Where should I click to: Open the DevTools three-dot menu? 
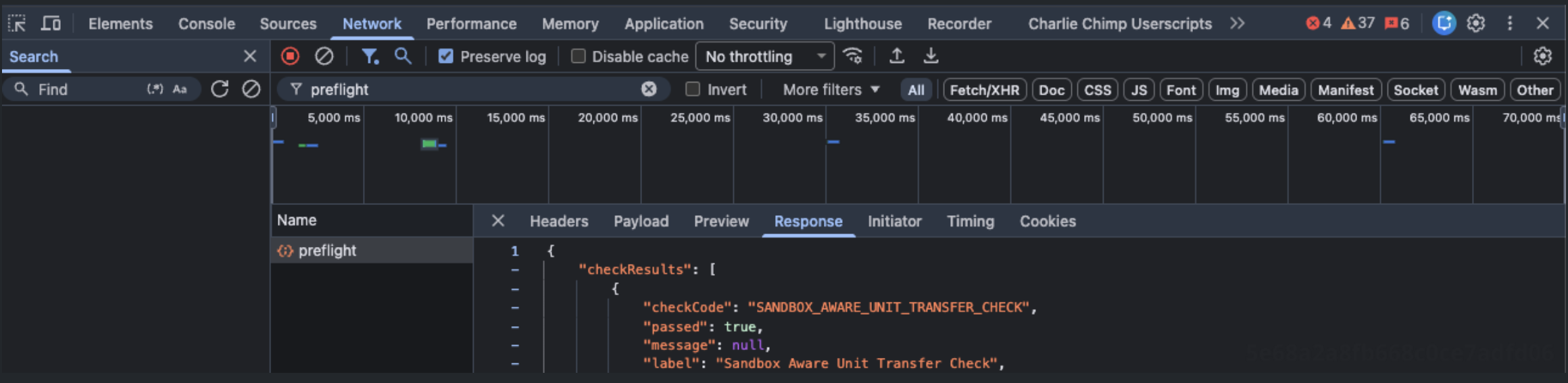coord(1510,24)
